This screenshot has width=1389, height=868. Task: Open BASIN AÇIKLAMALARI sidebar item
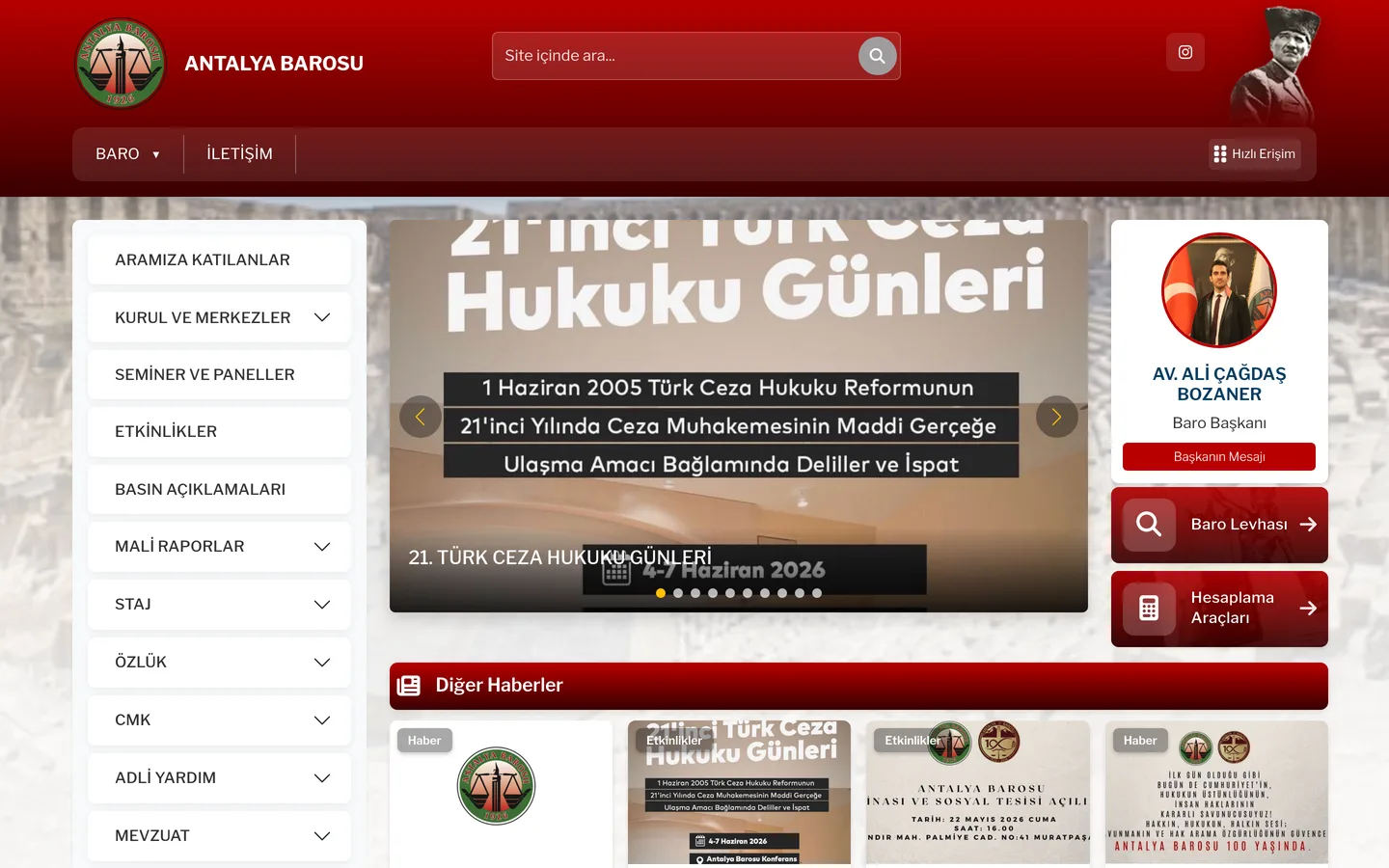pyautogui.click(x=219, y=490)
